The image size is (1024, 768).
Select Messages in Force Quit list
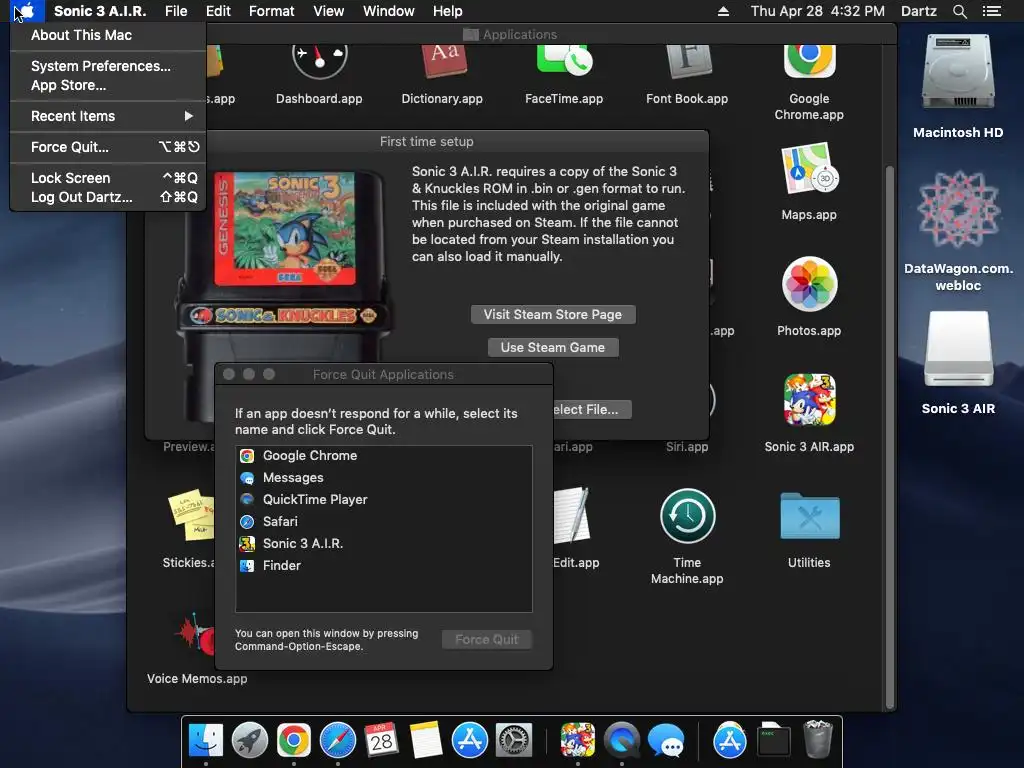pyautogui.click(x=383, y=477)
